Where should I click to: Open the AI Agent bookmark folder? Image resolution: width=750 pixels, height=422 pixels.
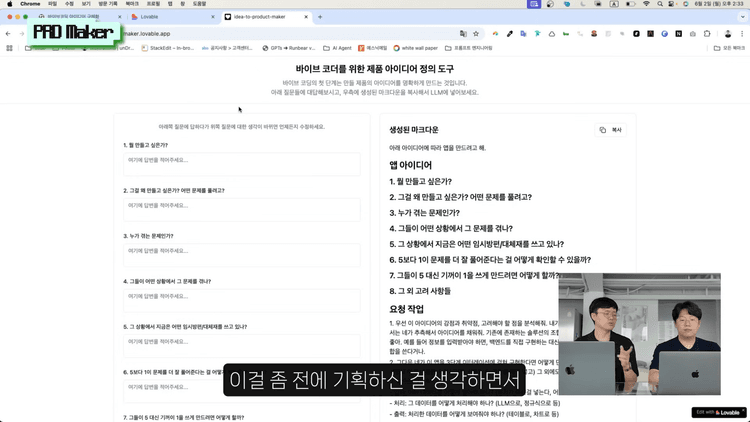pos(338,48)
